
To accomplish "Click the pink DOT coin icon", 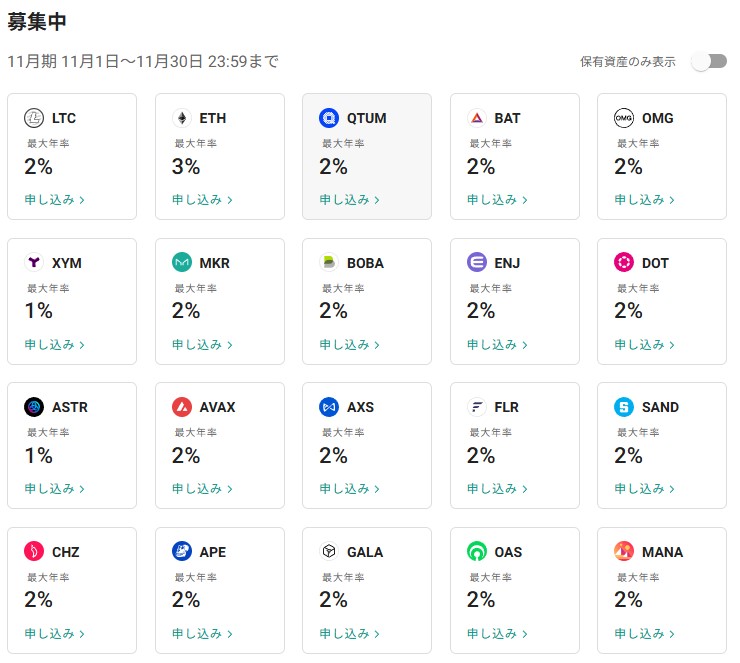I will 624,262.
